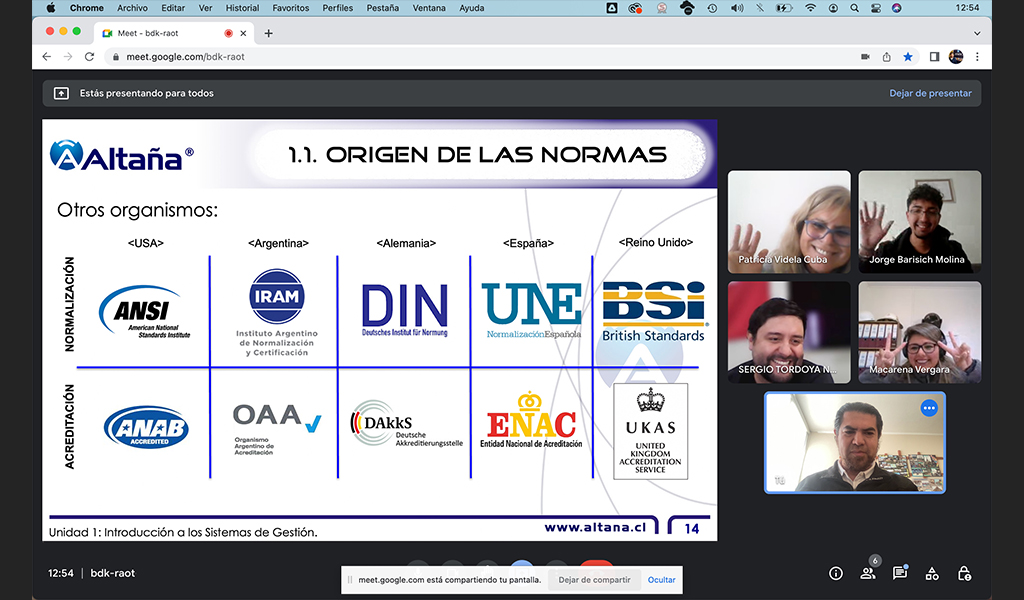
Task: Open the Favoritos menu
Action: [291, 8]
